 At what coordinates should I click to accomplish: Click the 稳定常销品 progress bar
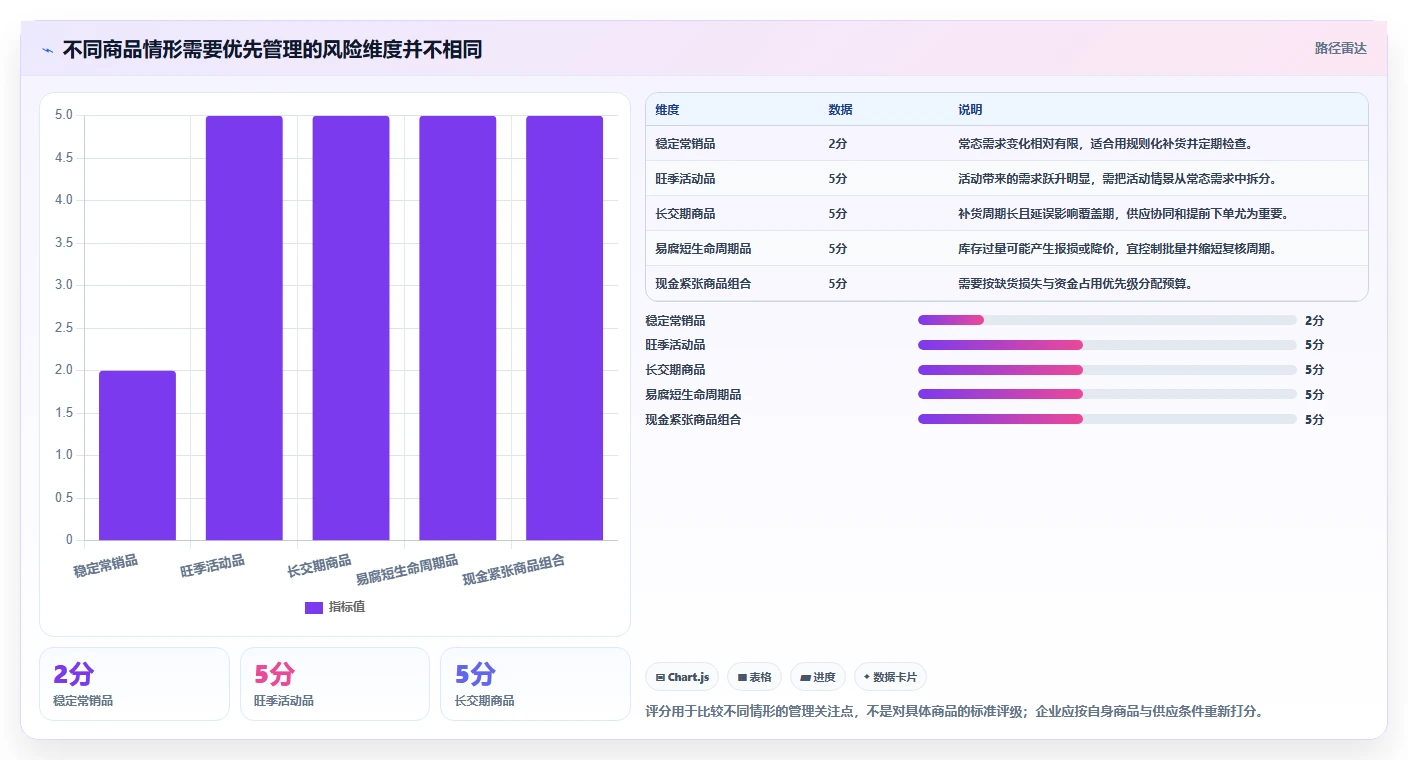(x=1107, y=320)
